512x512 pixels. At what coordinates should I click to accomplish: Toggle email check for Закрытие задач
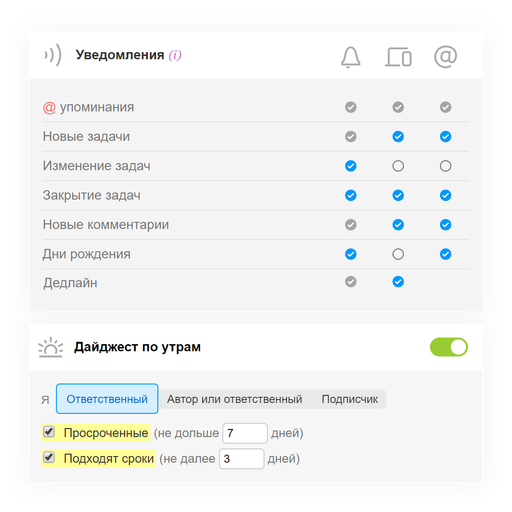point(445,195)
